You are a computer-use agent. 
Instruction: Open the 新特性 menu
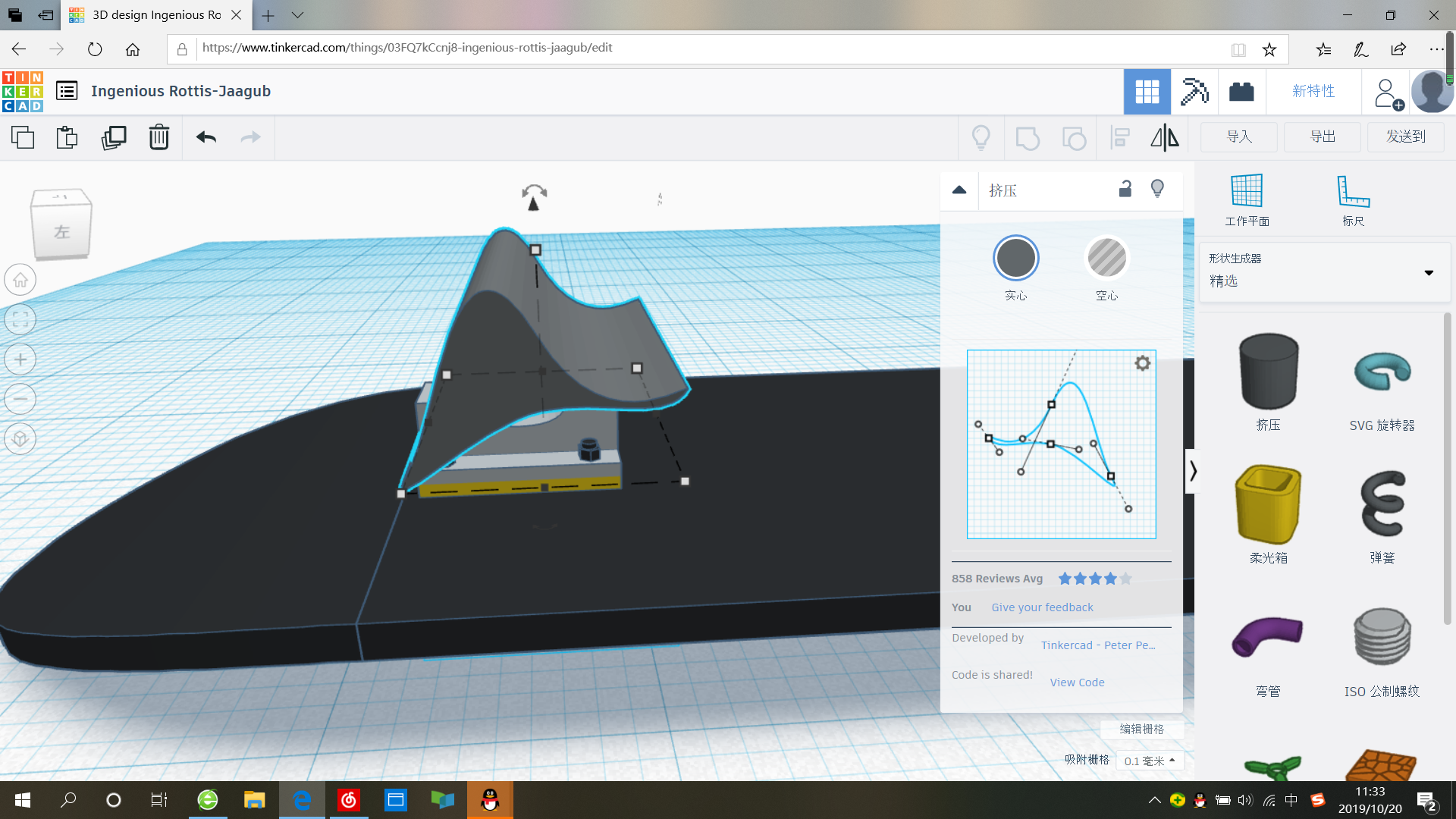coord(1313,91)
